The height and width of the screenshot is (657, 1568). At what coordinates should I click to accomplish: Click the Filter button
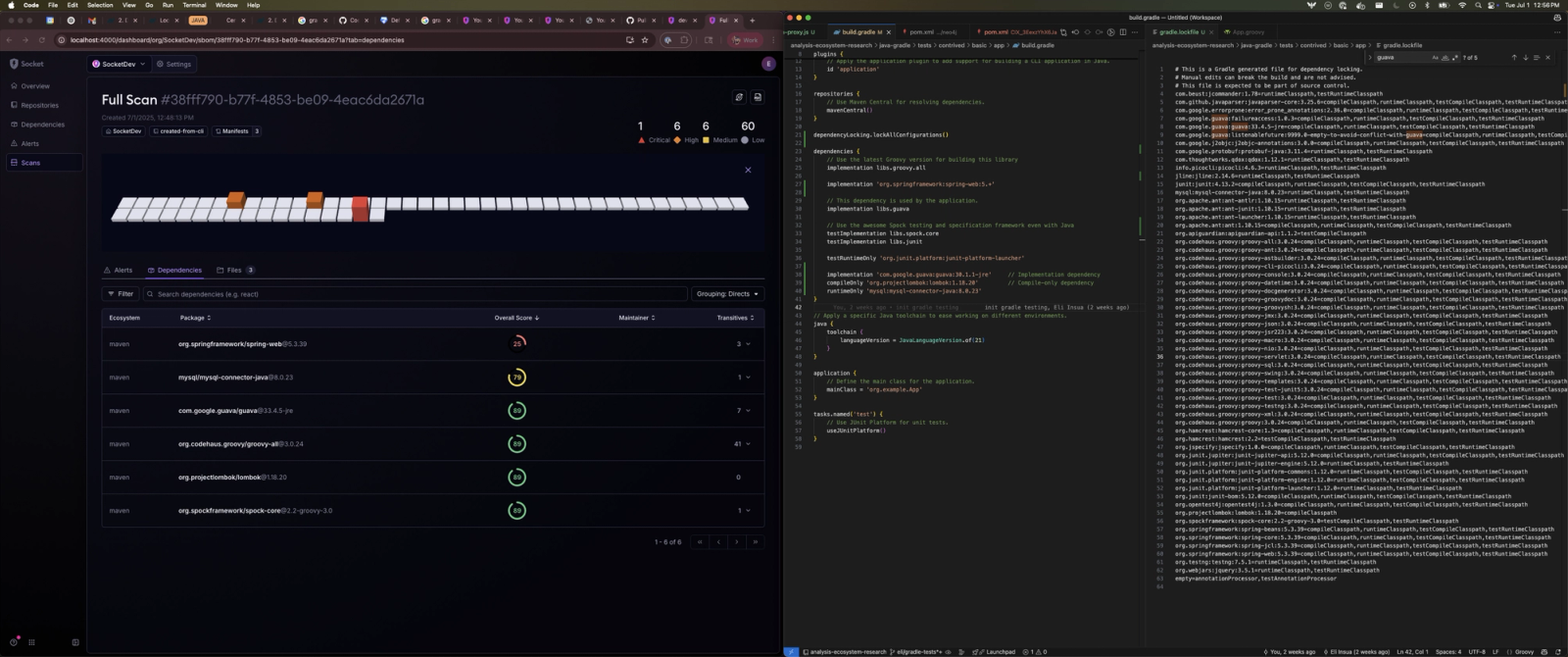[x=121, y=293]
